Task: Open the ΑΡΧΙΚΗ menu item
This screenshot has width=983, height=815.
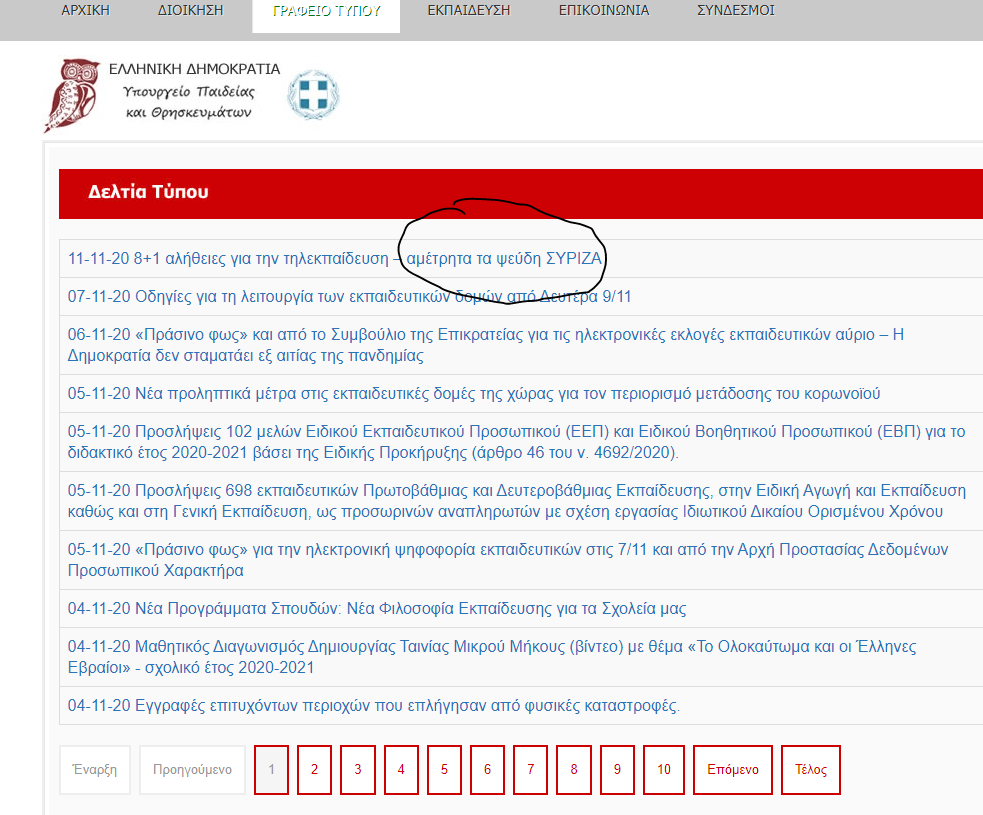Action: pos(85,11)
